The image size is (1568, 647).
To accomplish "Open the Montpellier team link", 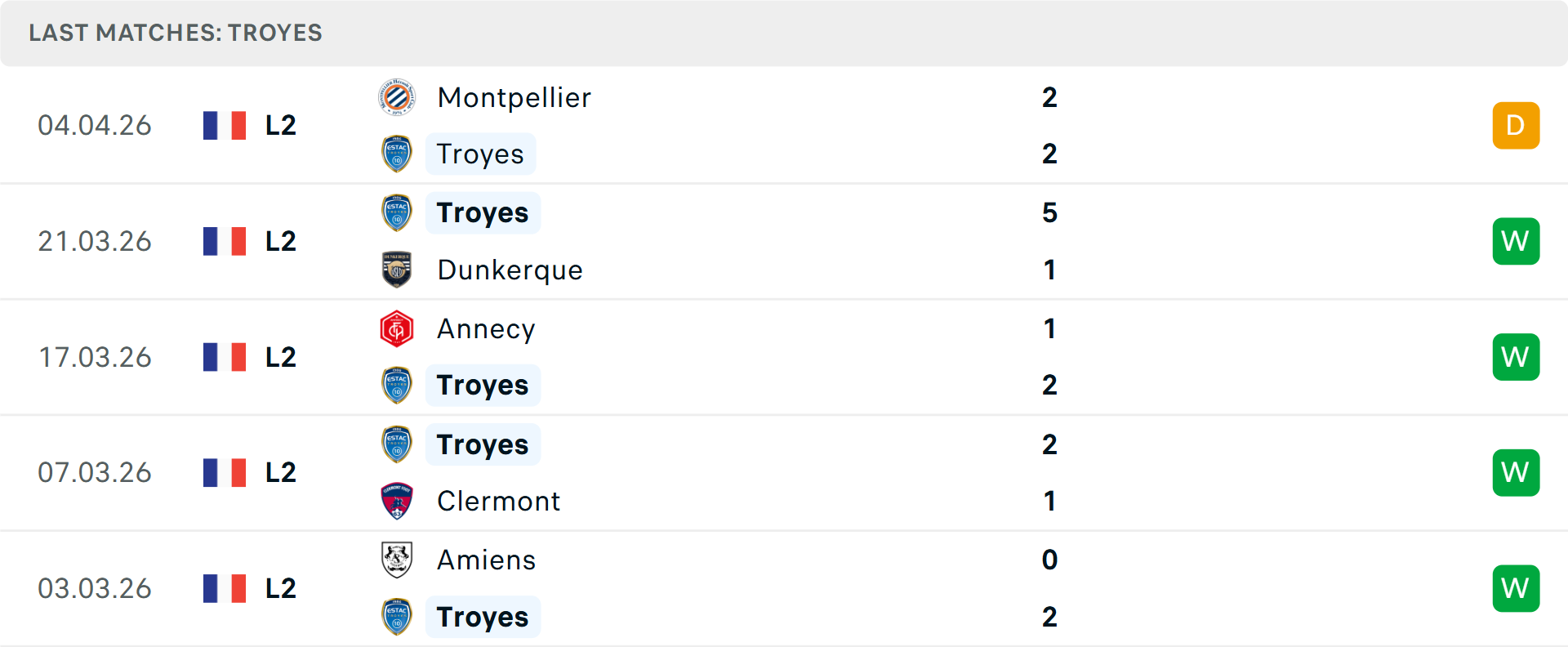I will coord(514,98).
